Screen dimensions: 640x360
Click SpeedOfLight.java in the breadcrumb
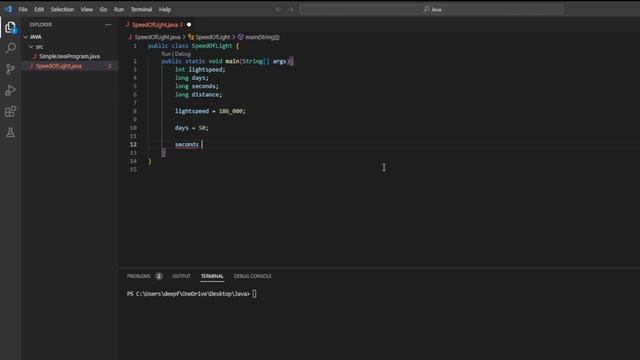point(157,37)
